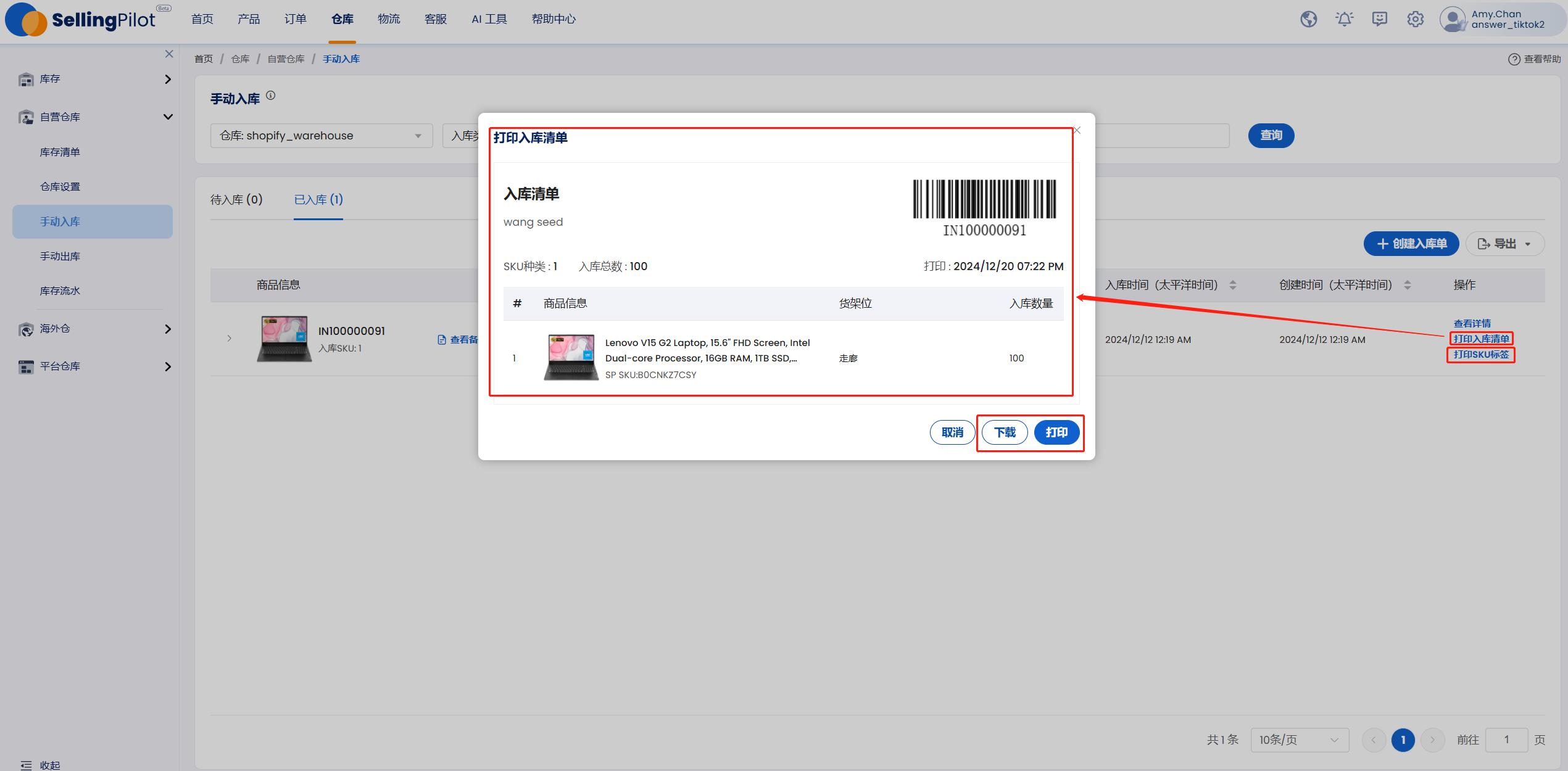Open the 仓库 shopify_warehouse dropdown
1568x771 pixels.
tap(321, 136)
